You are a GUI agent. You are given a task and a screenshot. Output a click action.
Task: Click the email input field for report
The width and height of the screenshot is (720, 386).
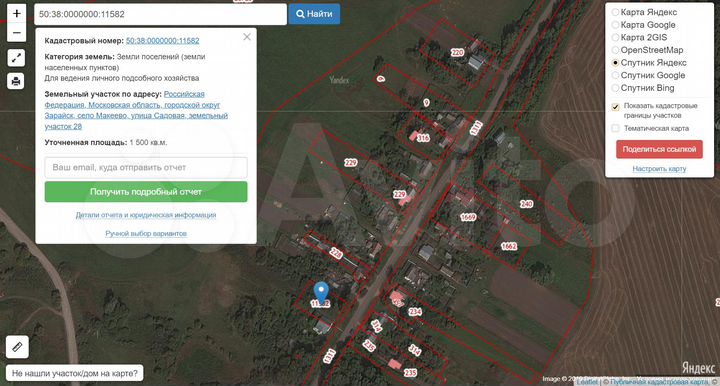146,168
